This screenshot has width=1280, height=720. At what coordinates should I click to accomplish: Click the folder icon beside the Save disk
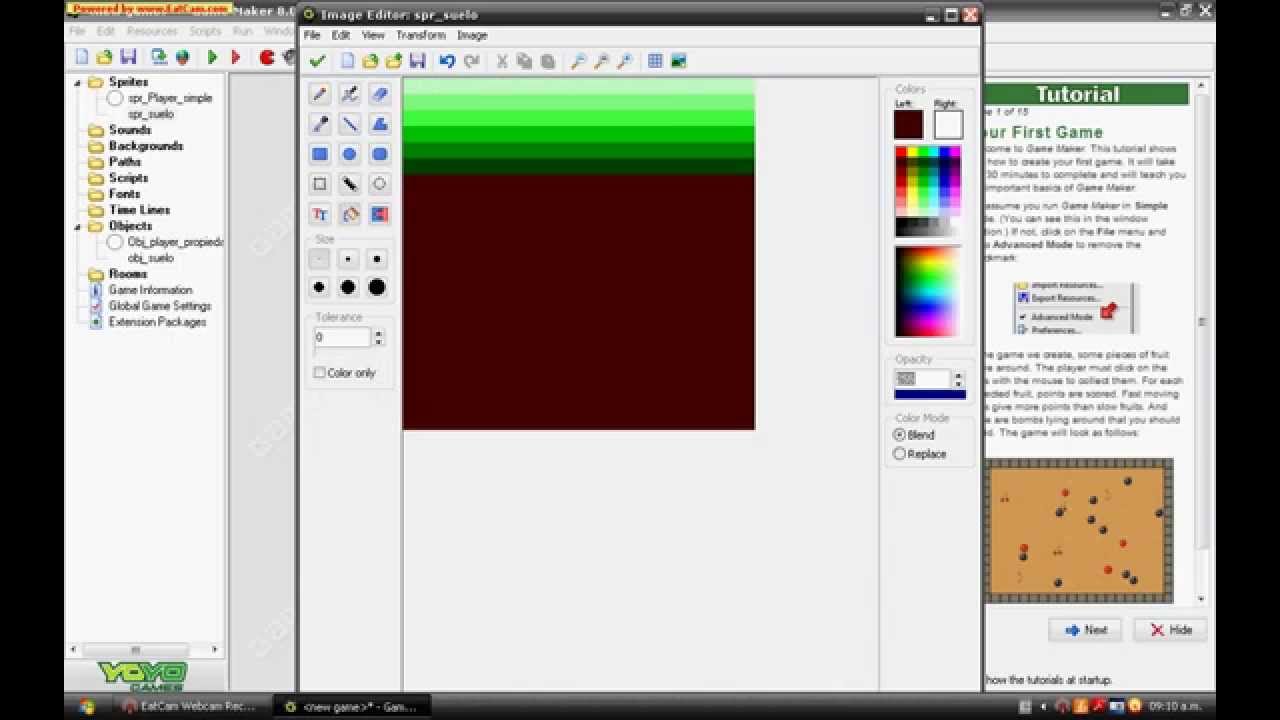point(394,61)
